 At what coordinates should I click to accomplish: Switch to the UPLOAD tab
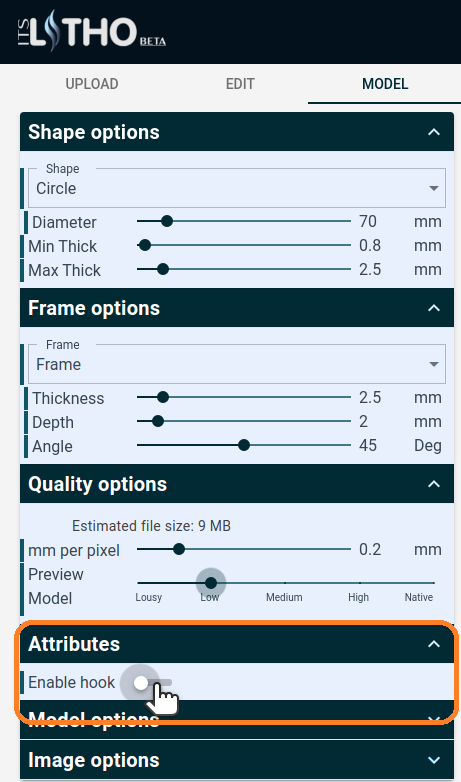(x=92, y=84)
